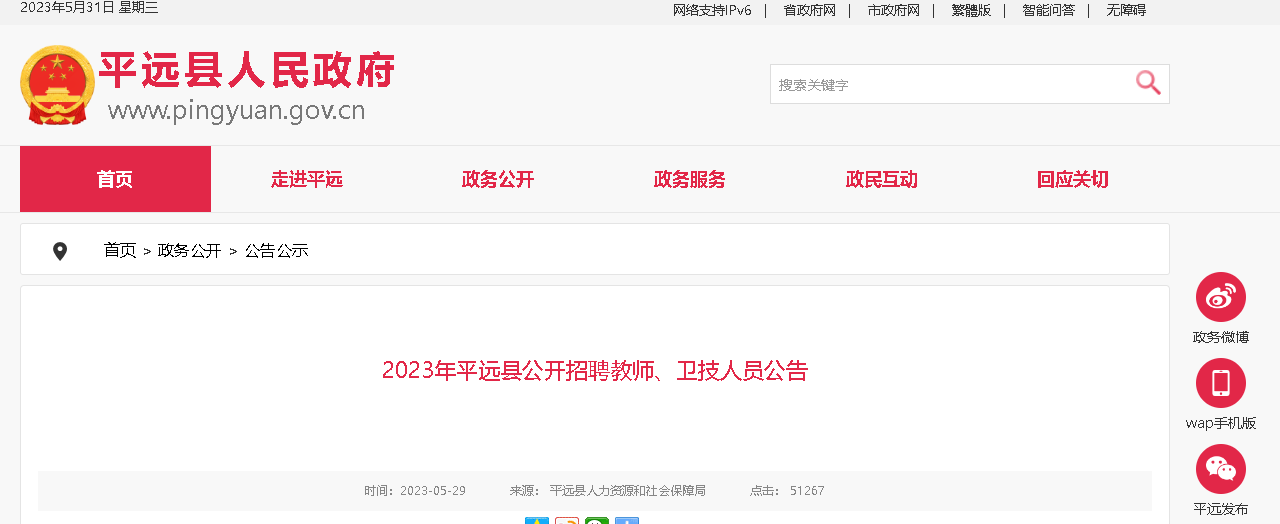Switch to 繁體版 version
Viewport: 1280px width, 524px height.
point(971,10)
